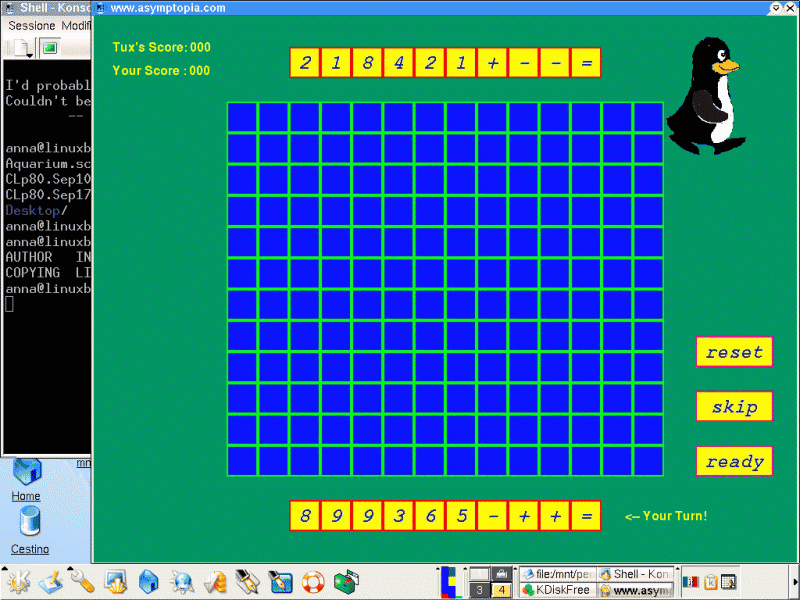Viewport: 800px width, 600px height.
Task: Open the KDE K menu
Action: [x=18, y=582]
